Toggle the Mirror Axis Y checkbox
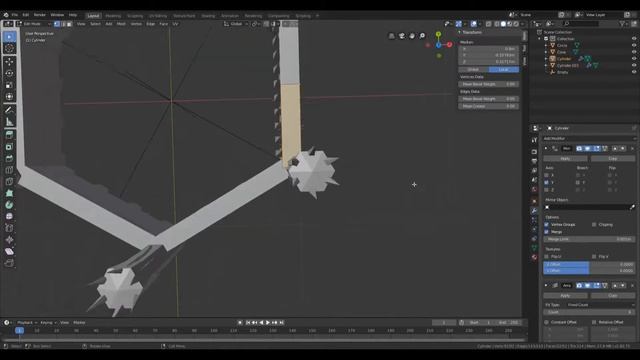640x360 pixels. click(x=547, y=182)
